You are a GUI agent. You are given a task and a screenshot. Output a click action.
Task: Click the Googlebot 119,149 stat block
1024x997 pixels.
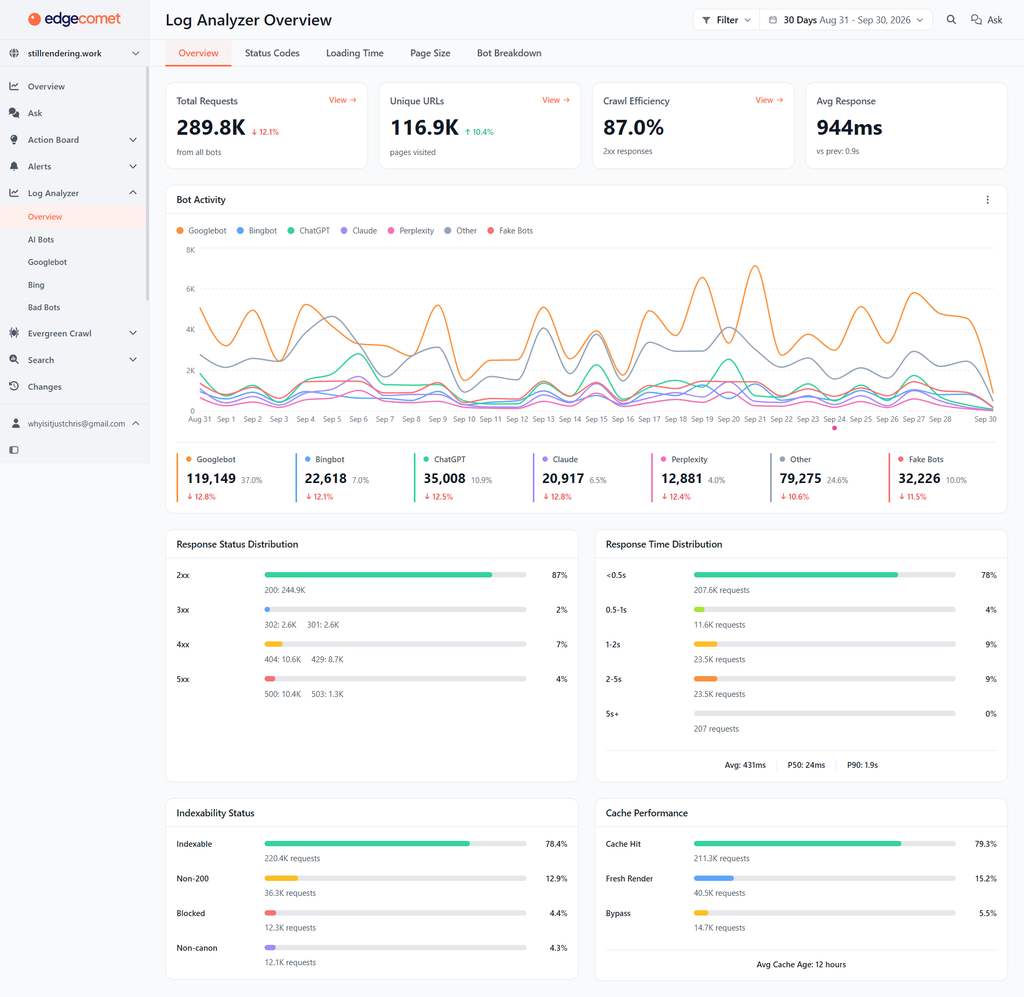point(231,478)
